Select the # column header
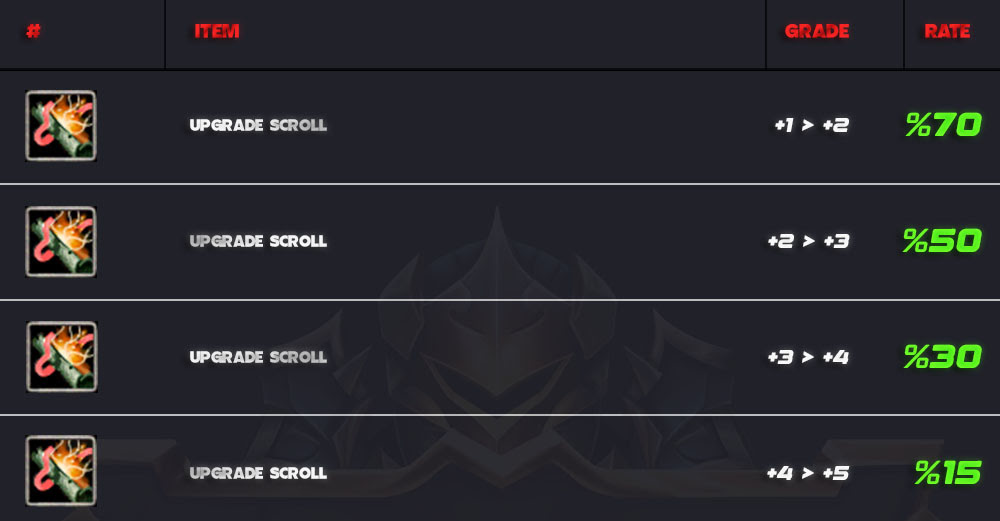This screenshot has width=1000, height=521. pos(33,31)
